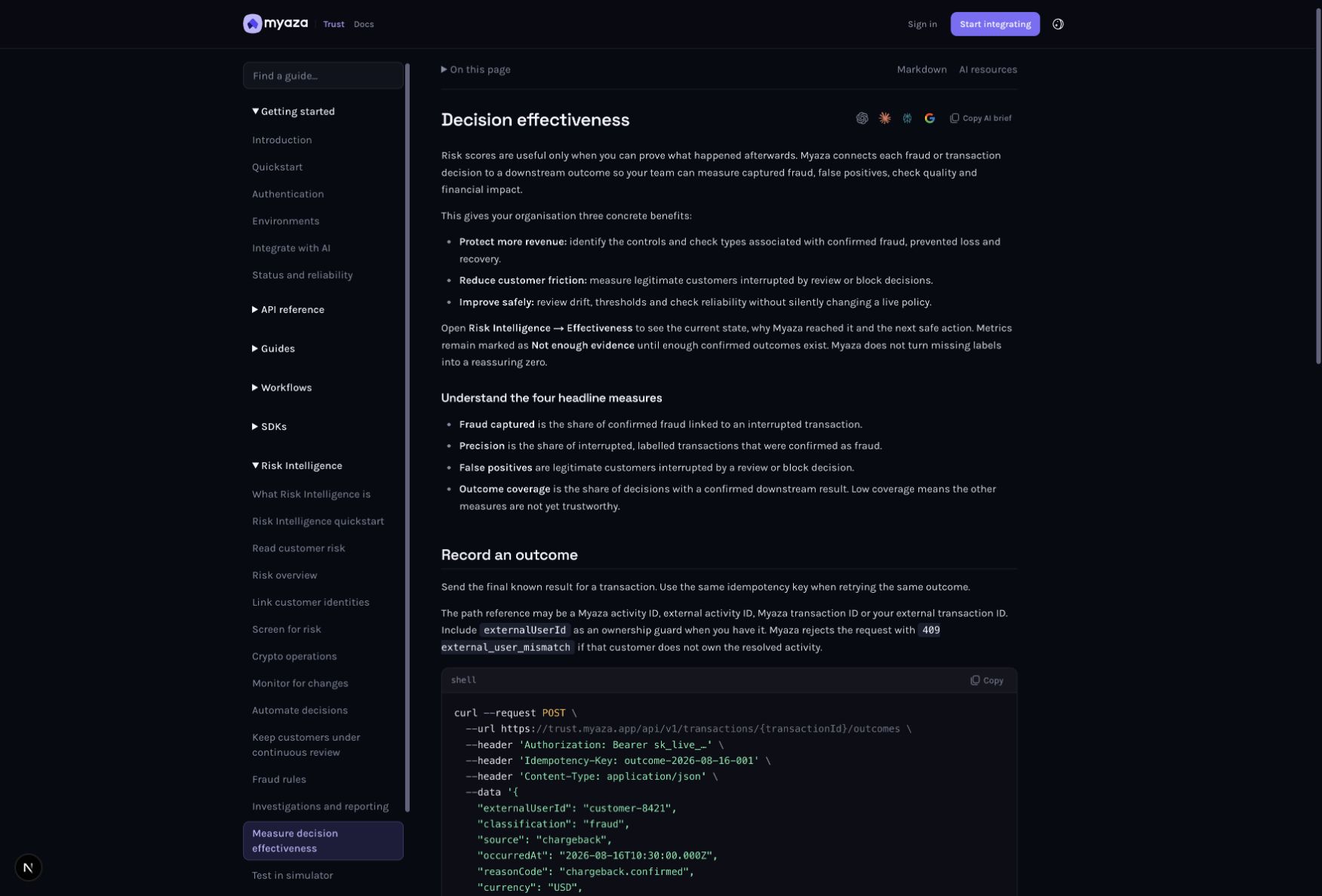1322x896 pixels.
Task: Open Keep customers under continuous review
Action: pos(306,745)
